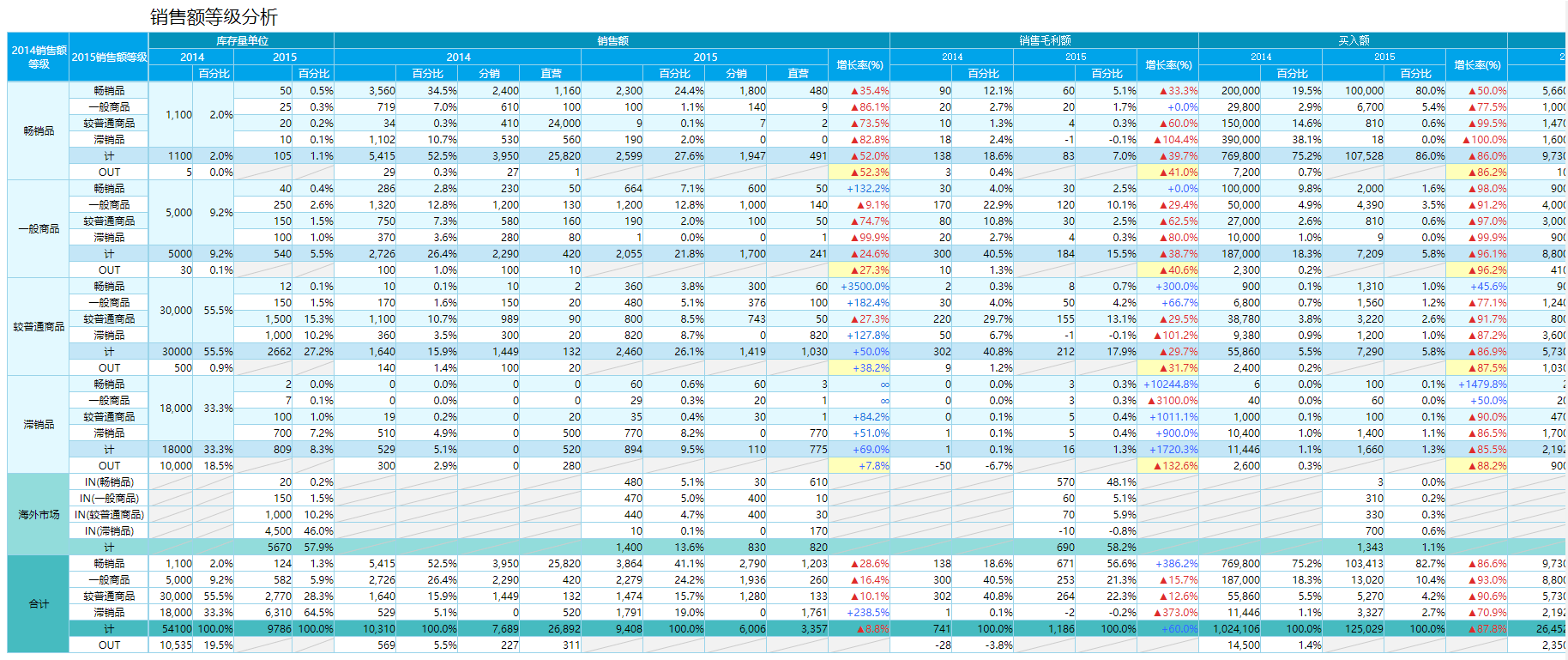Select the 合计 row group cell
This screenshot has width=1568, height=660.
click(39, 604)
